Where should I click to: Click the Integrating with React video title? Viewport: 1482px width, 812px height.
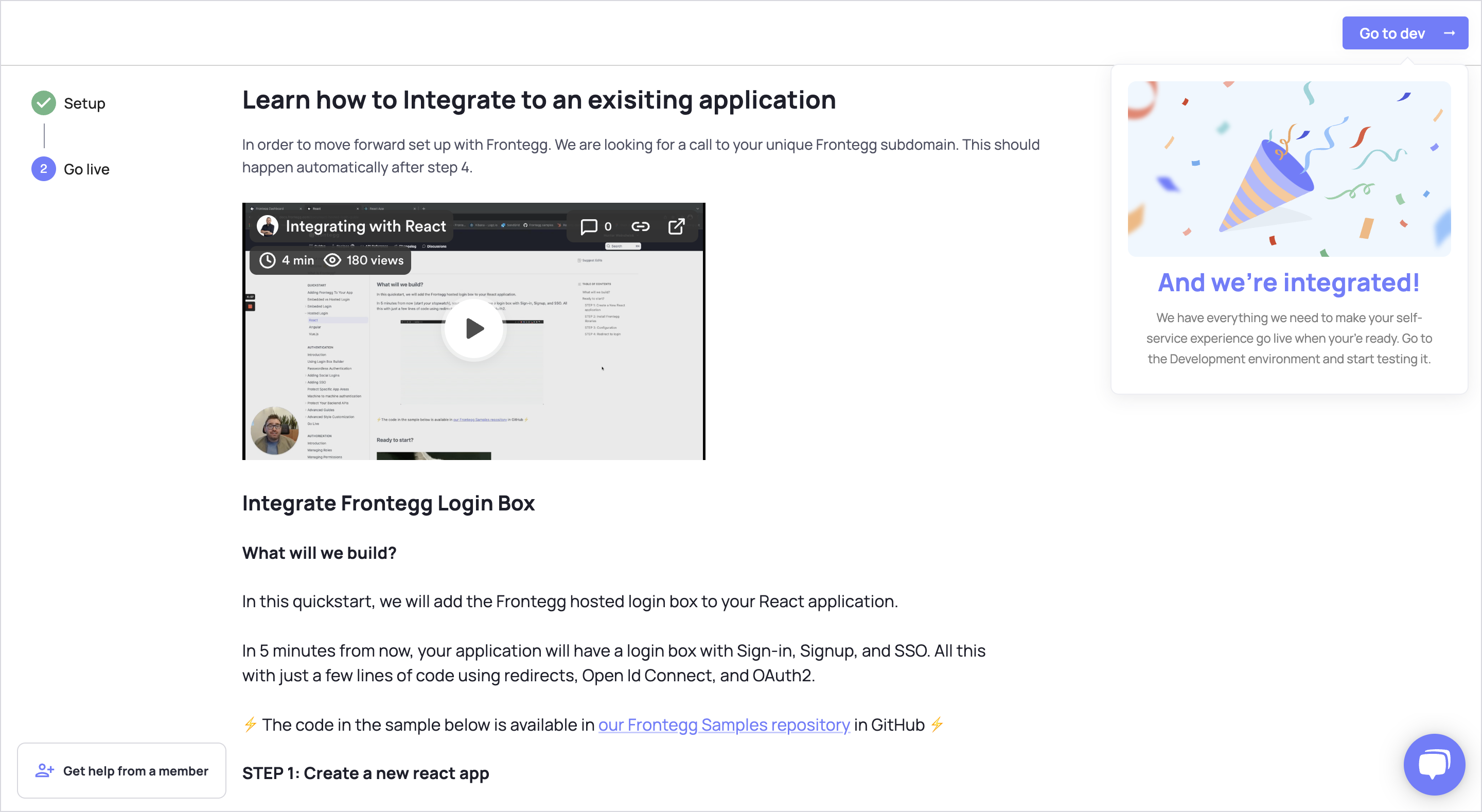[x=365, y=226]
